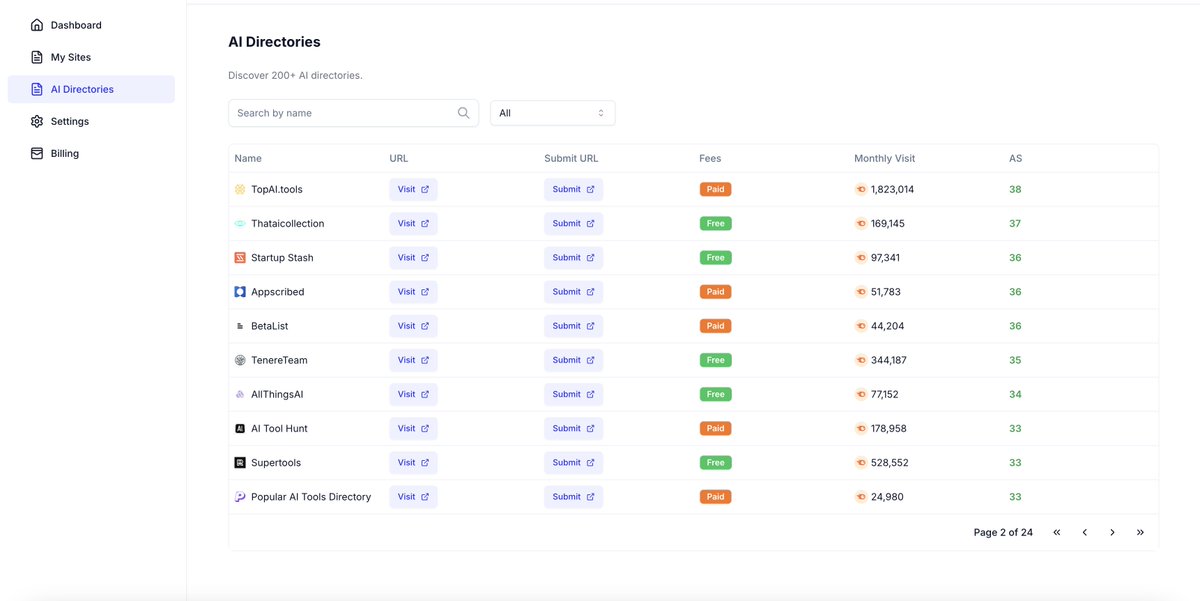
Task: Submit to Appscribed directory
Action: 574,292
